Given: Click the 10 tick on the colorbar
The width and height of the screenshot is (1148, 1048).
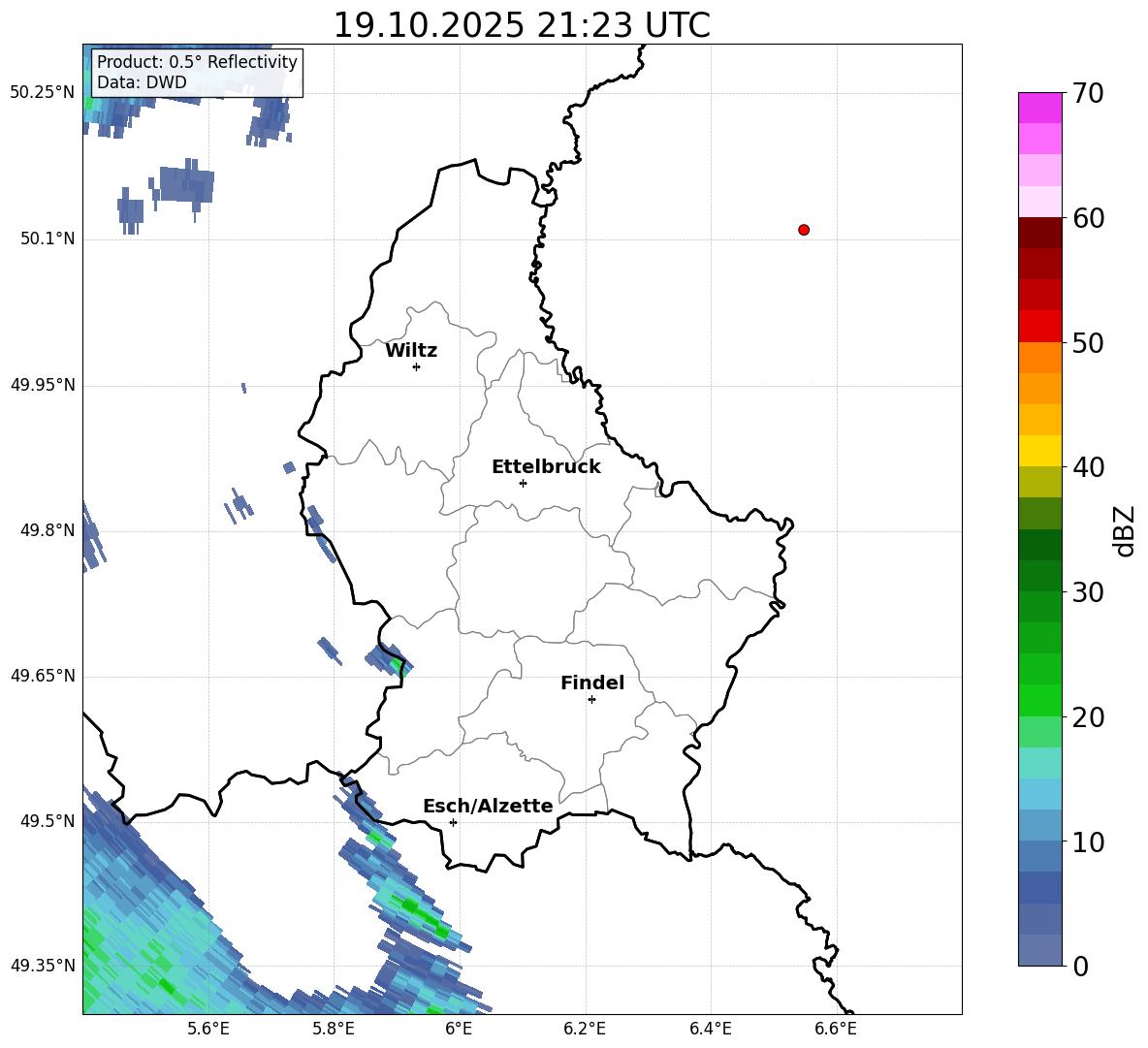Looking at the screenshot, I should coord(1088,842).
